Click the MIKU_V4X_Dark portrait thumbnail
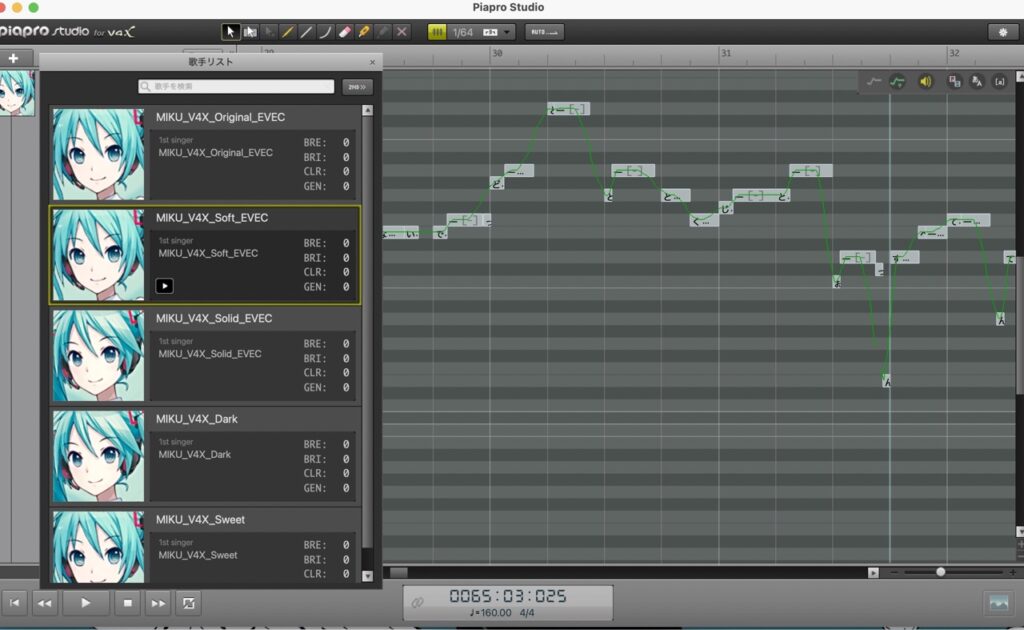The image size is (1024, 630). pos(99,456)
